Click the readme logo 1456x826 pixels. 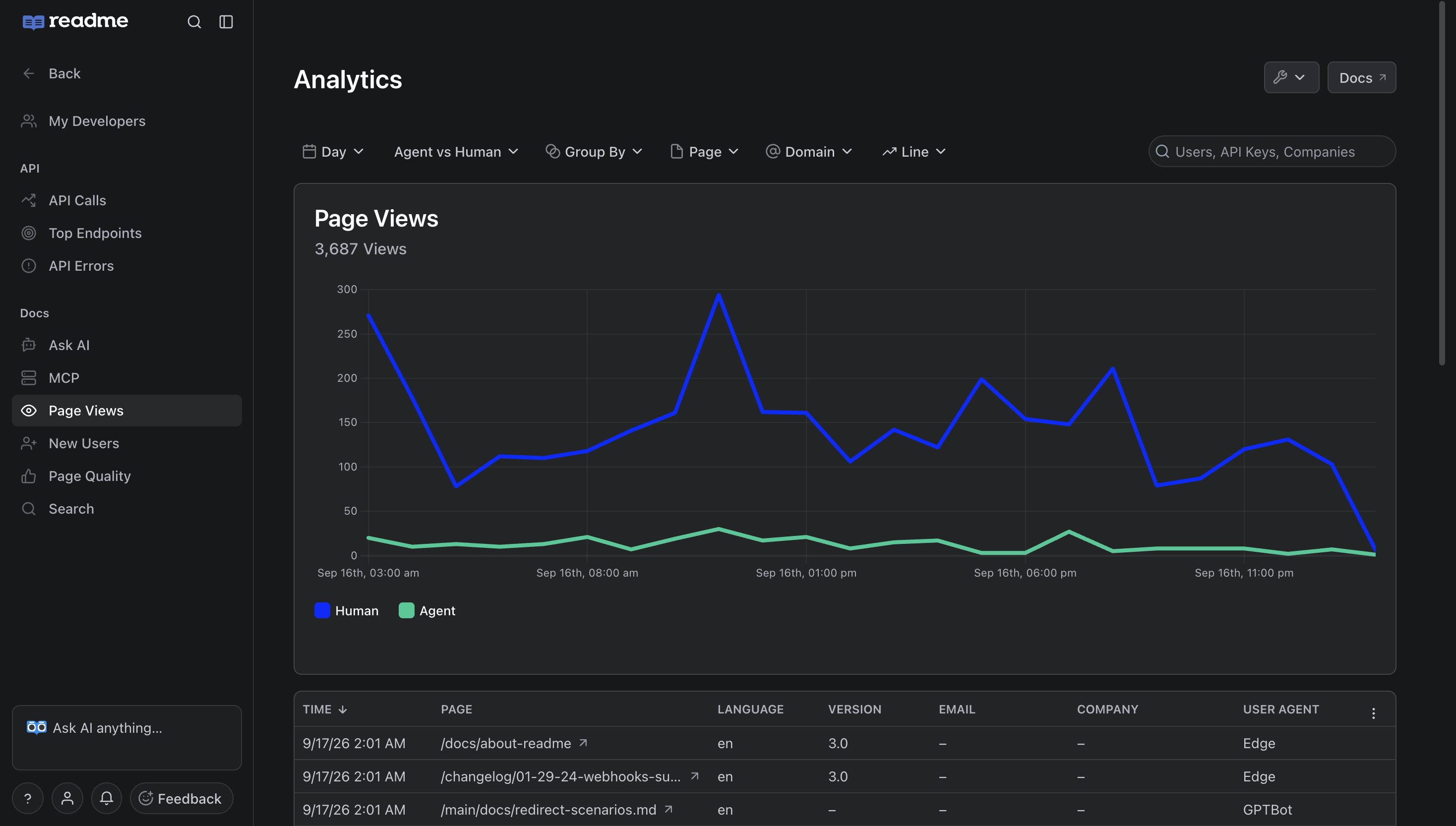[75, 21]
